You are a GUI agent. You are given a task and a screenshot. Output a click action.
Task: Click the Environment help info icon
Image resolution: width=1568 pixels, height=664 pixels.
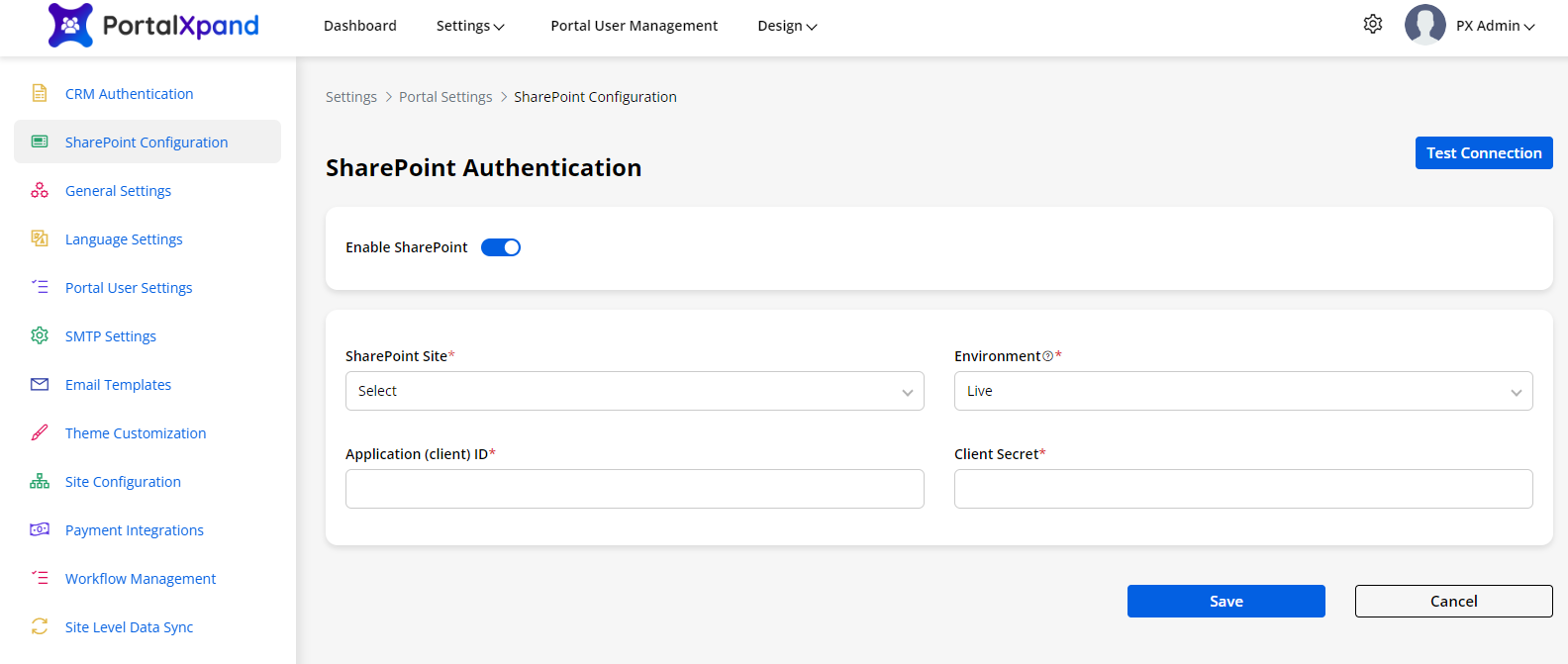1047,356
